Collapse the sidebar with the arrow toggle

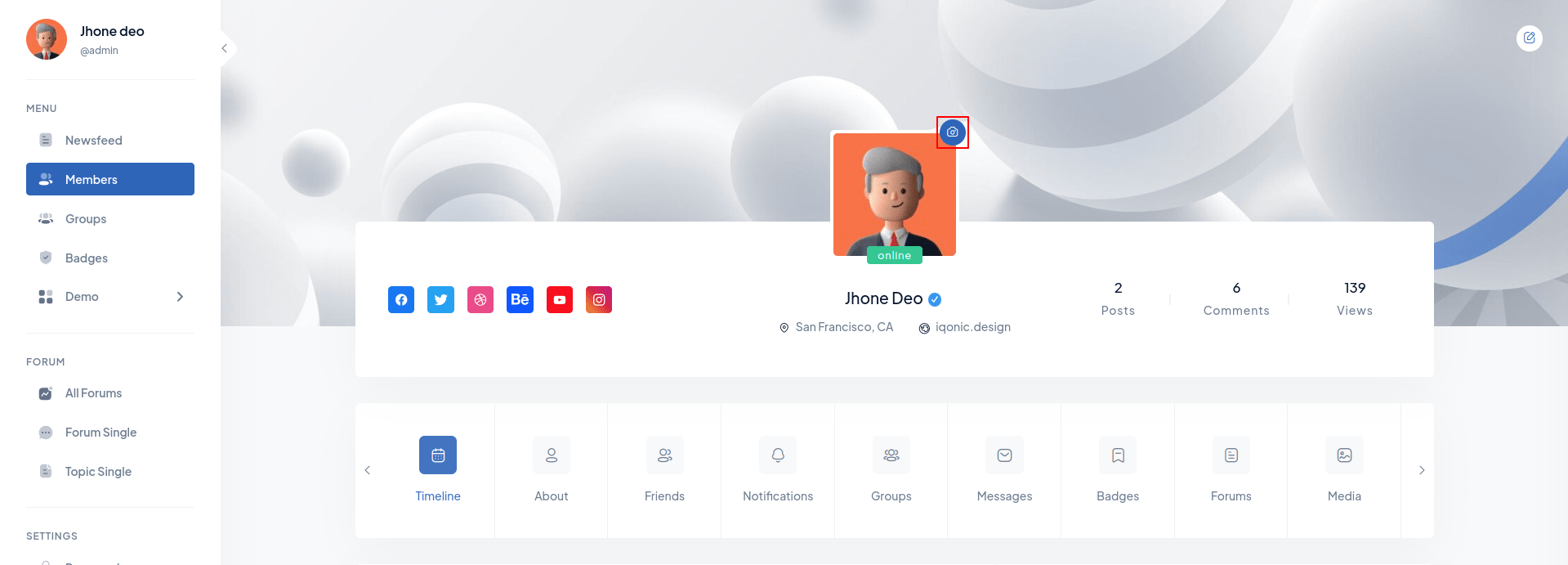coord(225,48)
